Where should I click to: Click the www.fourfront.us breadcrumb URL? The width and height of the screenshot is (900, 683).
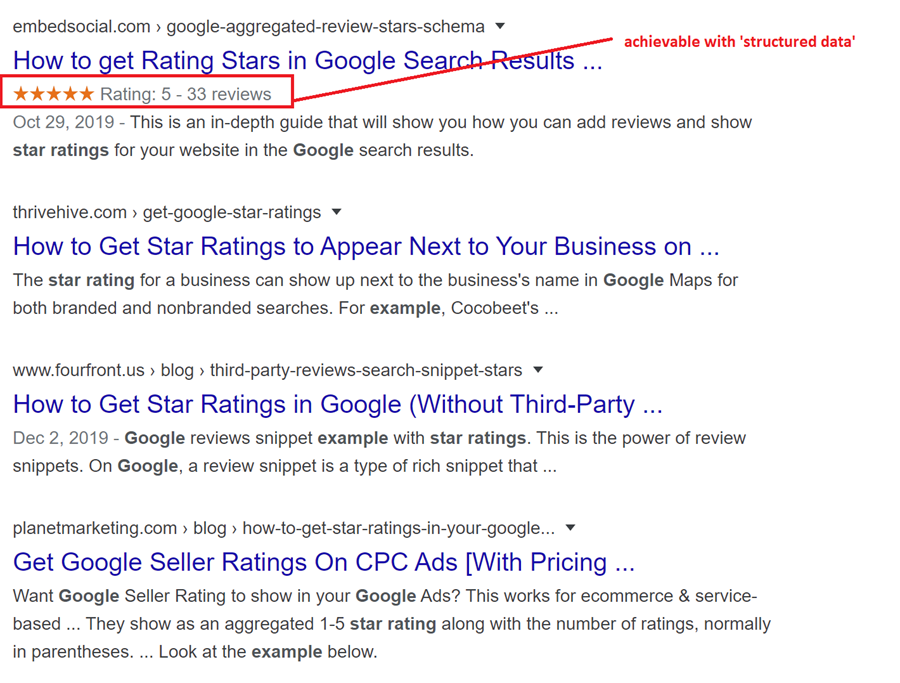pyautogui.click(x=267, y=371)
